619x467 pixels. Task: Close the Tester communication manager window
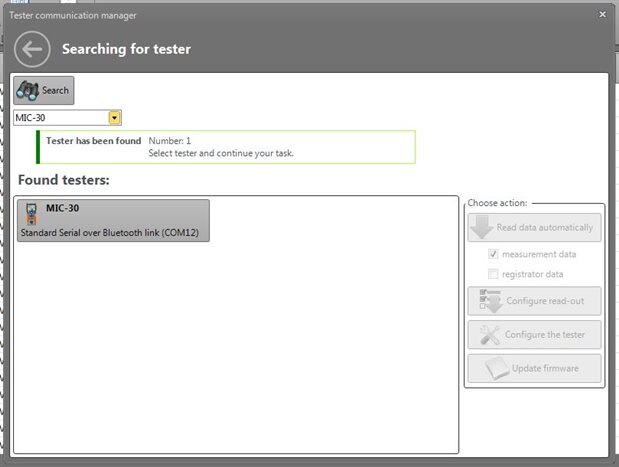pos(602,15)
